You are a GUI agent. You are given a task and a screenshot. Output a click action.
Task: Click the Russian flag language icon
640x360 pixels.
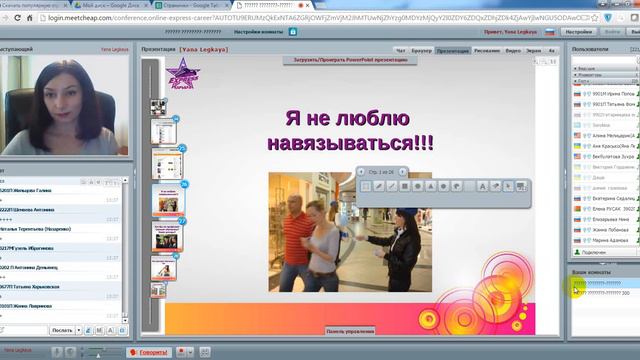click(550, 32)
